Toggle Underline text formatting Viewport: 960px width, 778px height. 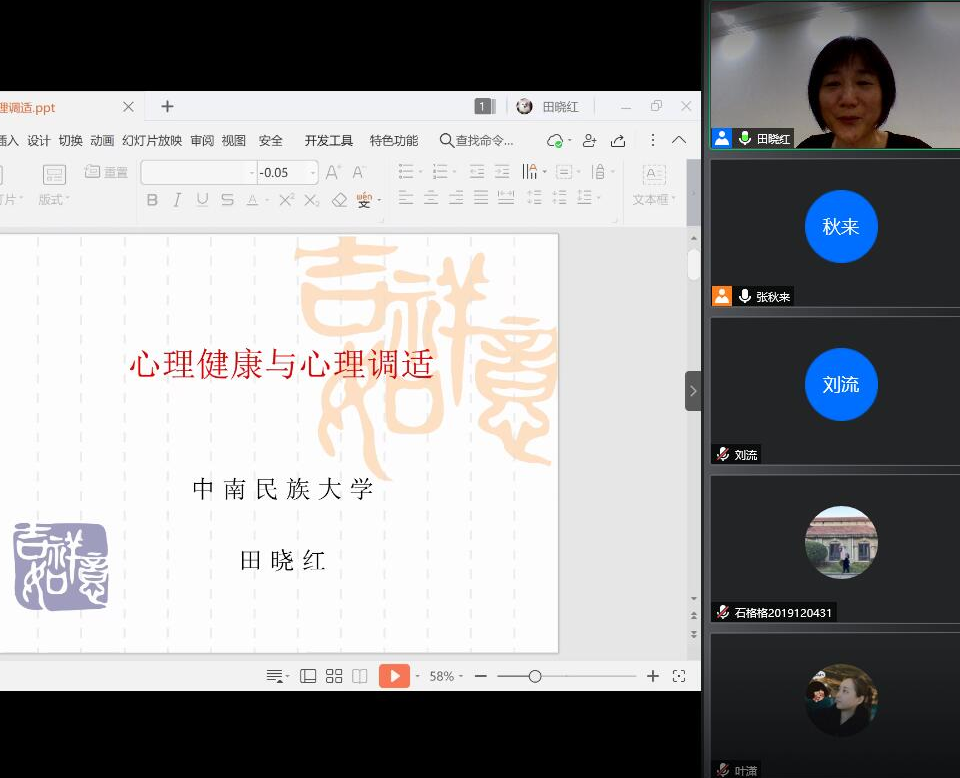[x=202, y=200]
